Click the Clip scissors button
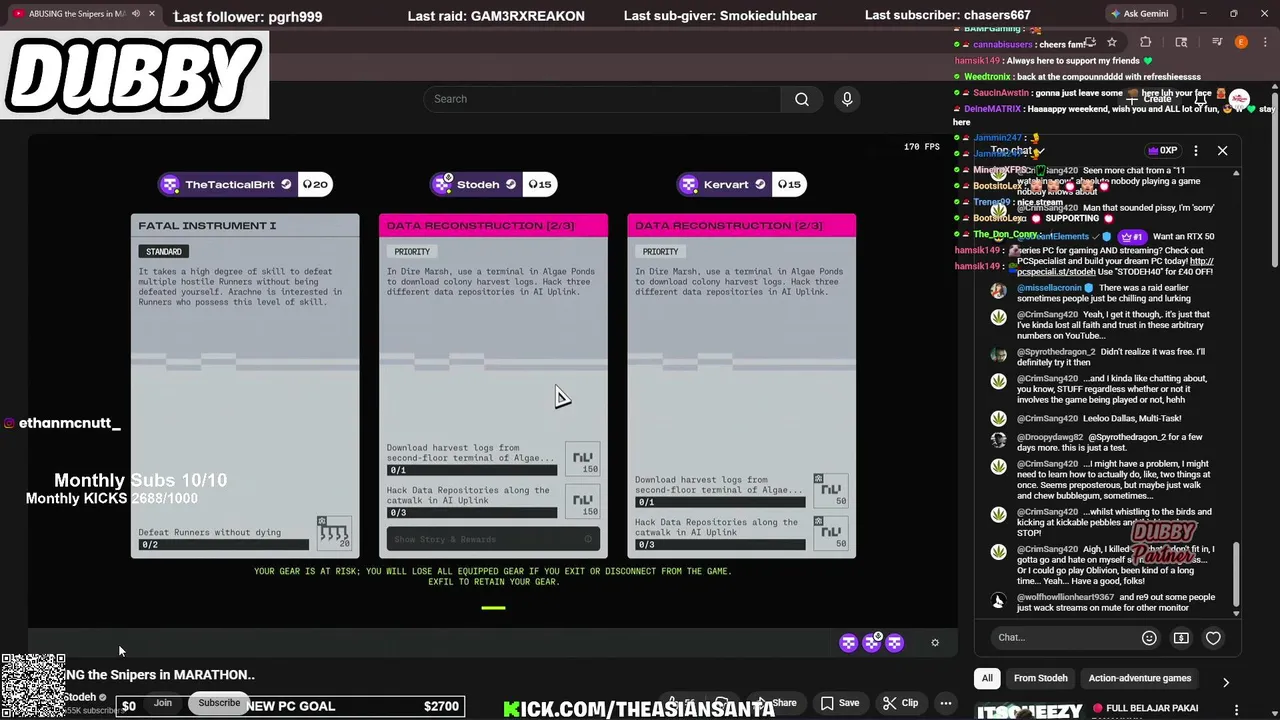 (x=900, y=703)
